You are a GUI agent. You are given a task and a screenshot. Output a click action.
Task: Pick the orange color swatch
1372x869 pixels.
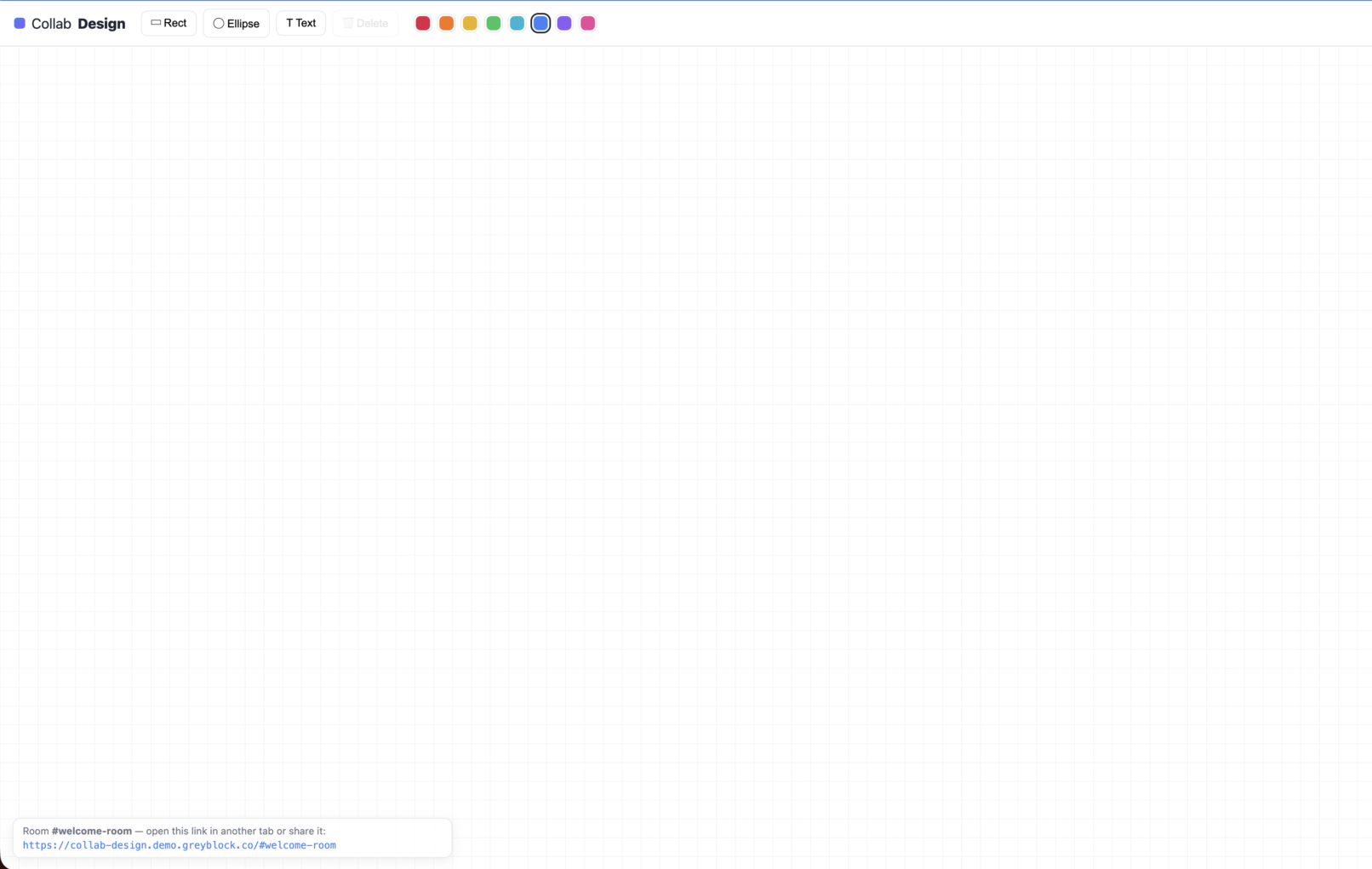[x=446, y=23]
